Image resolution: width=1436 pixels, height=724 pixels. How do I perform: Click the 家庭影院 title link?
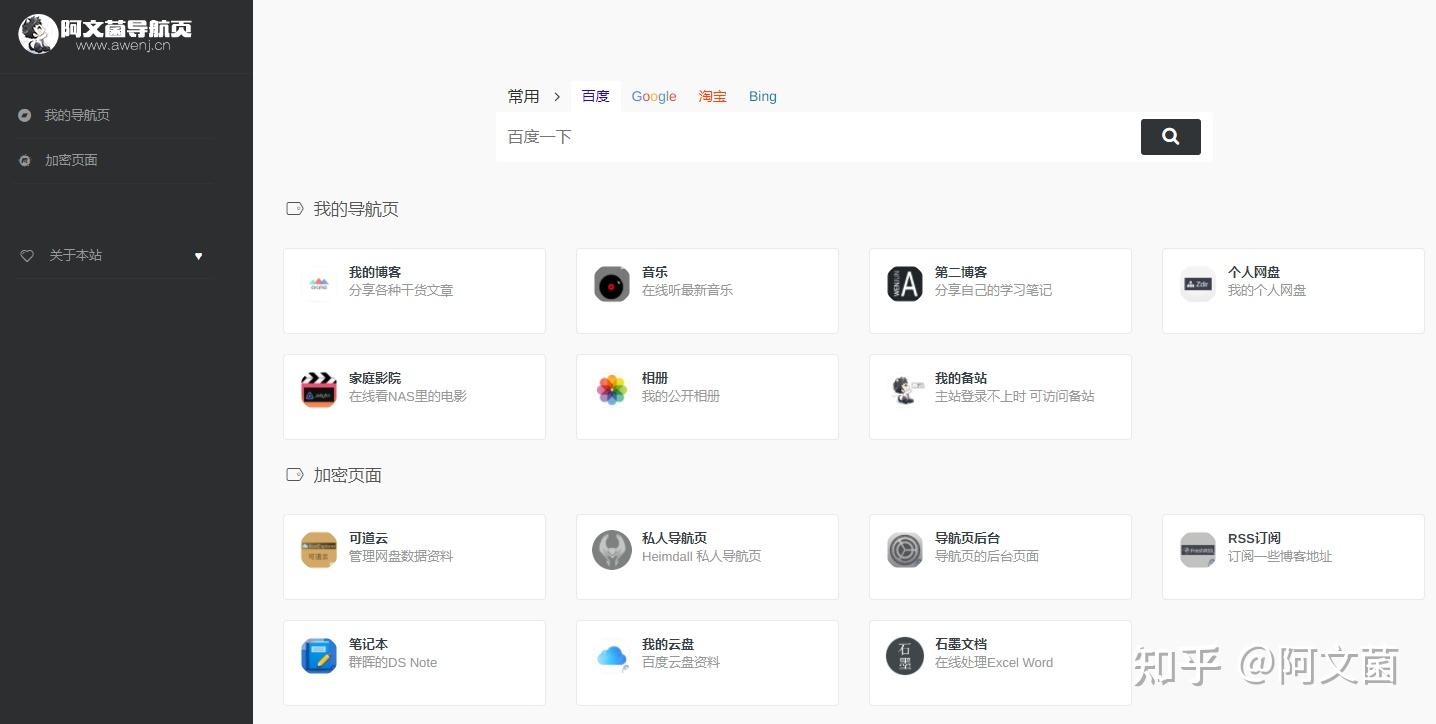point(375,378)
